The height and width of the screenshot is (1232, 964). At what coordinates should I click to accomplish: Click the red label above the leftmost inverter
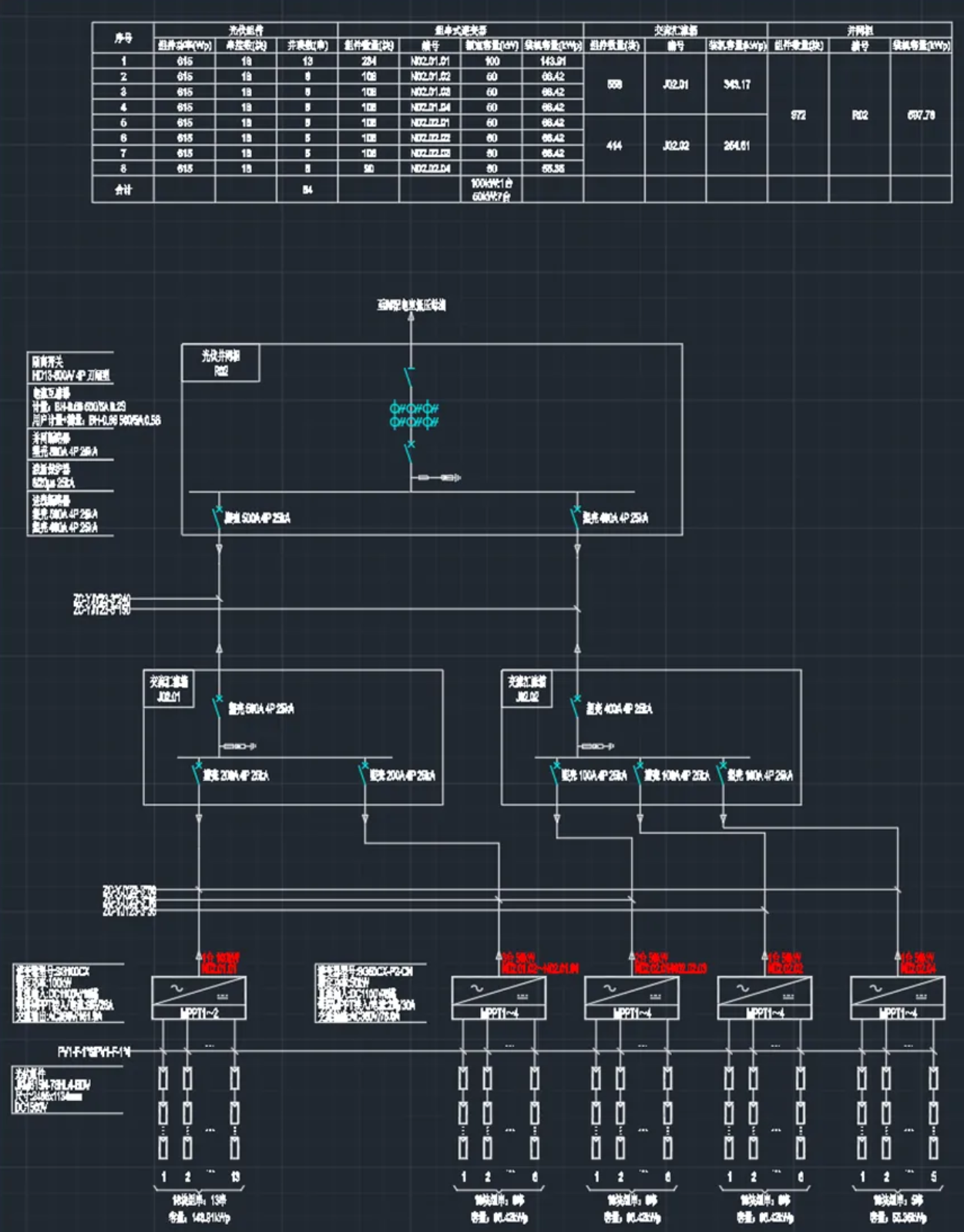click(220, 962)
